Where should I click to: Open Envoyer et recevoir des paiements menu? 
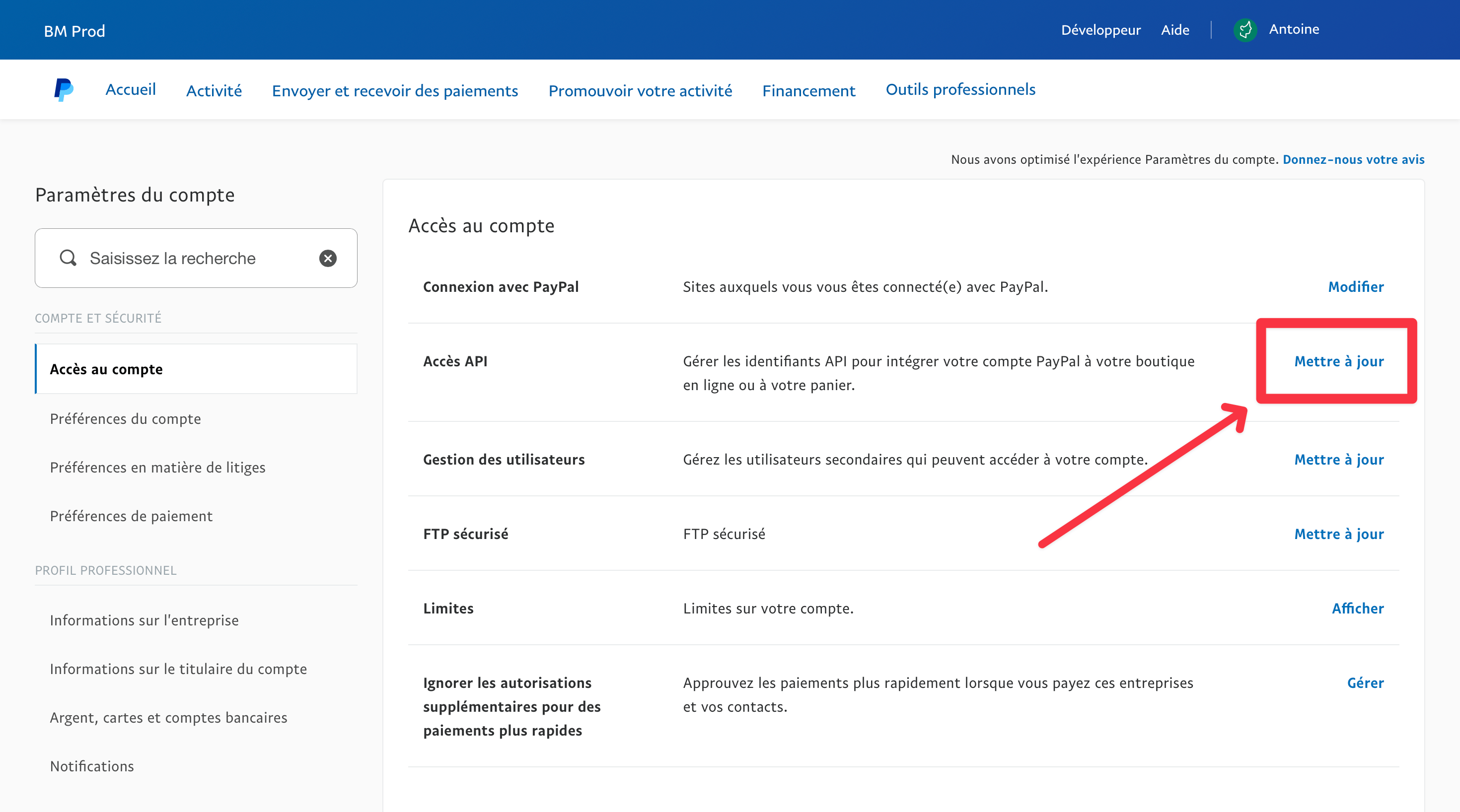click(394, 91)
